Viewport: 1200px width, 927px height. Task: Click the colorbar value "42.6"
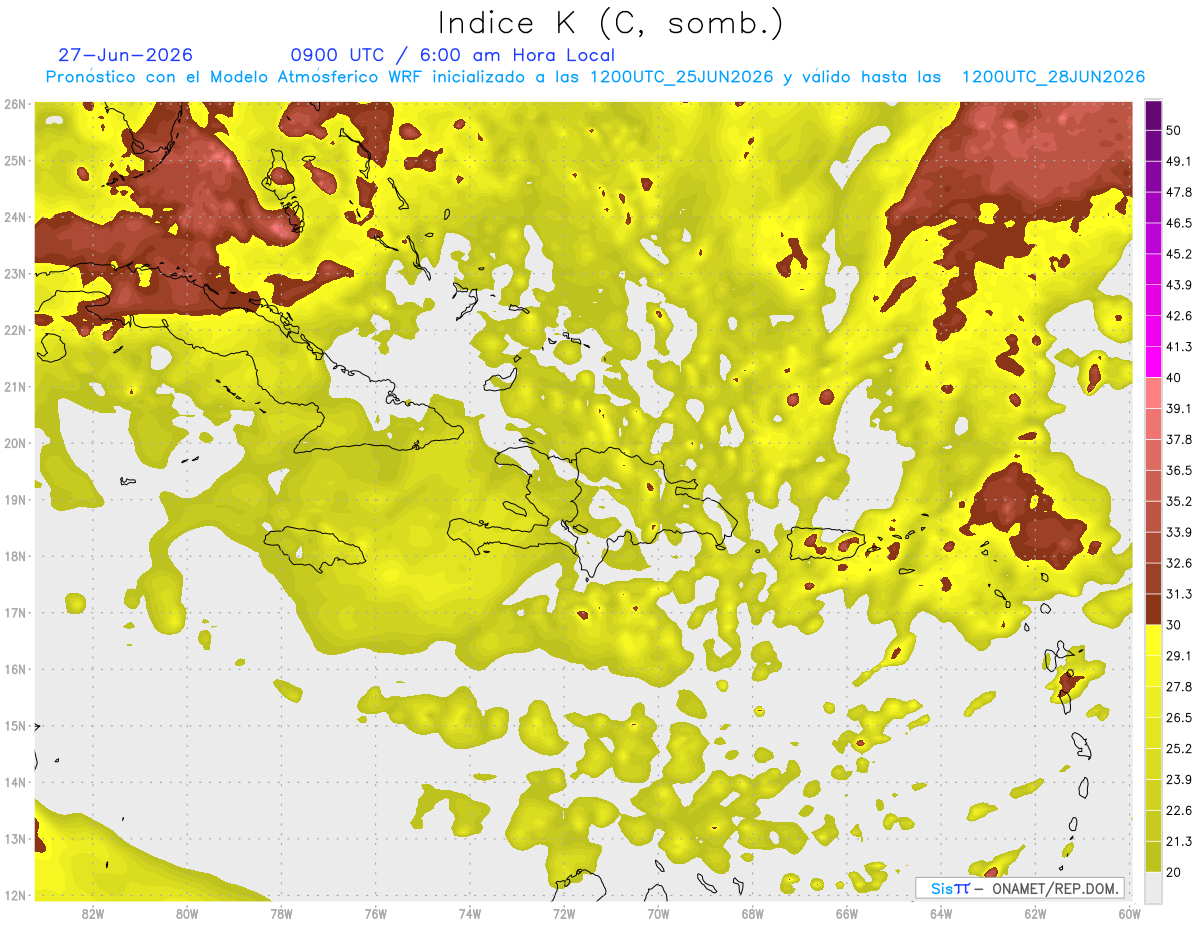click(x=1178, y=316)
